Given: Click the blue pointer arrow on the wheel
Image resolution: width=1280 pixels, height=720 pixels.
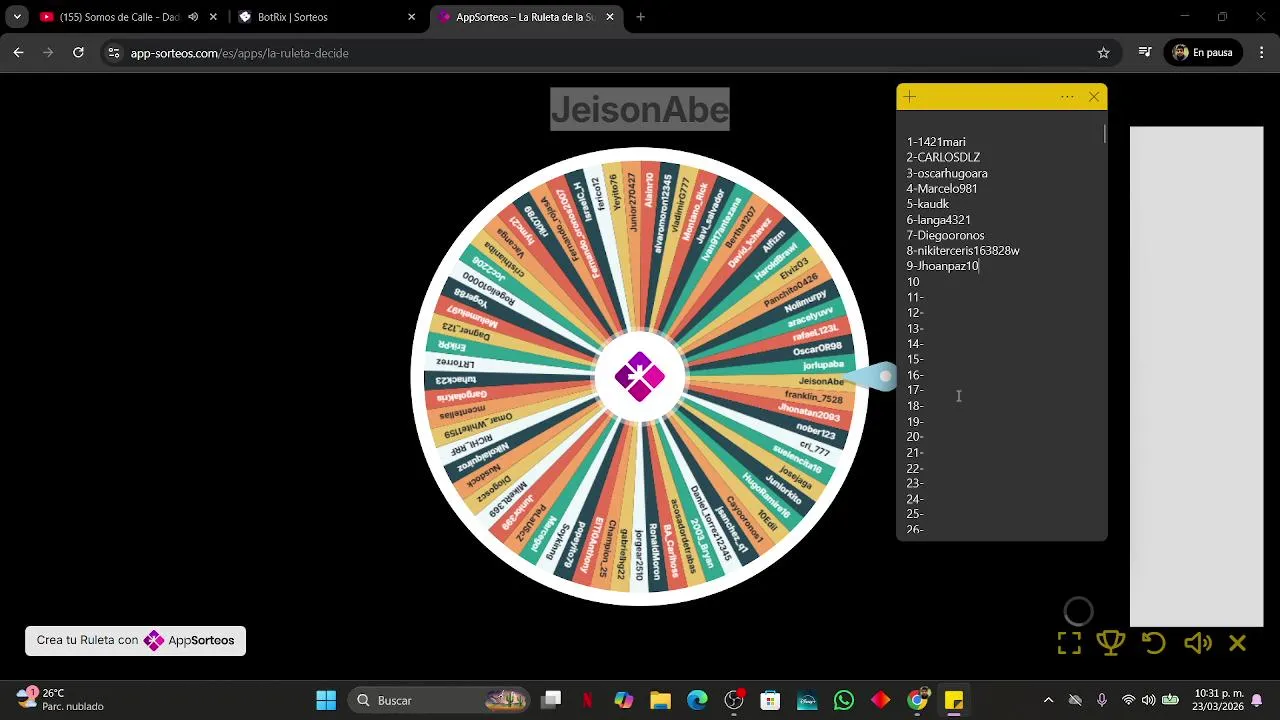Looking at the screenshot, I should point(871,376).
